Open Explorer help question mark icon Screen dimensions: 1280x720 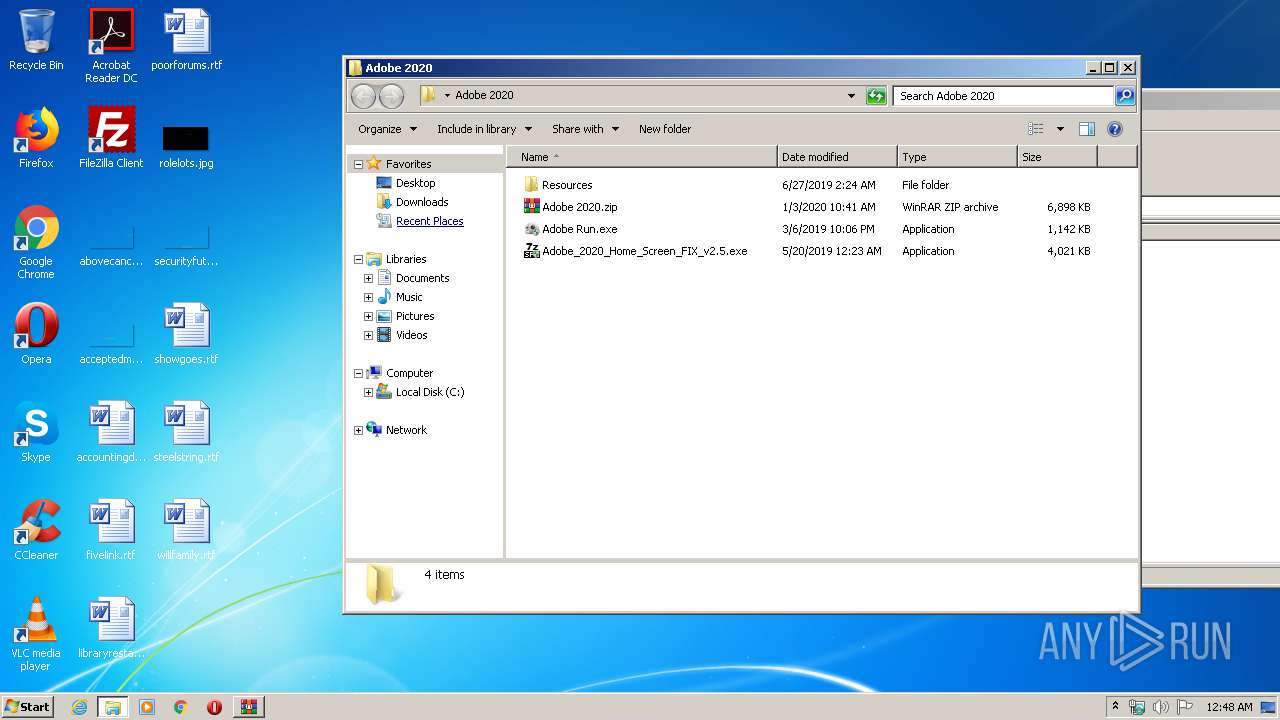coord(1115,129)
